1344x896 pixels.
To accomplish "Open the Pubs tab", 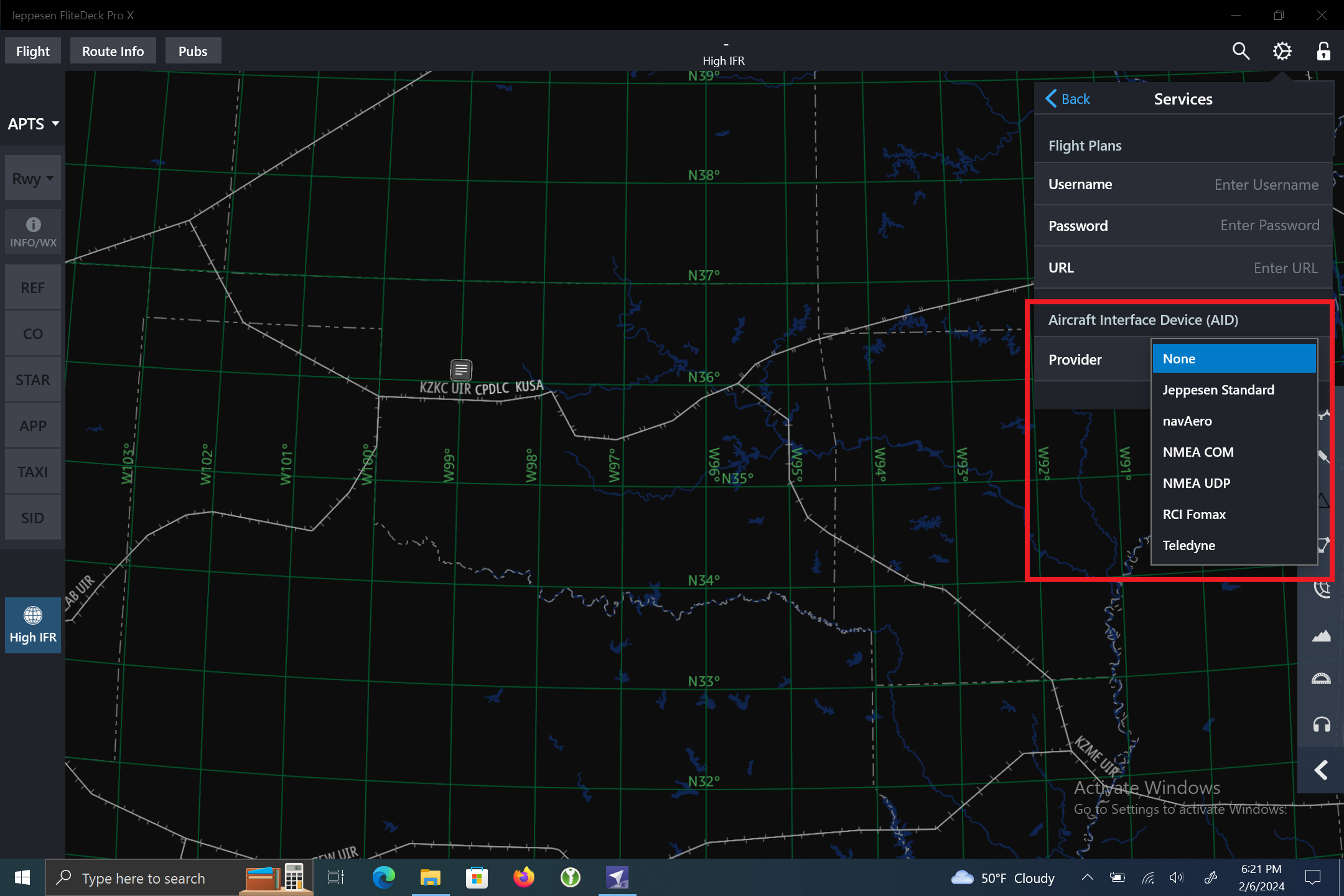I will 193,51.
